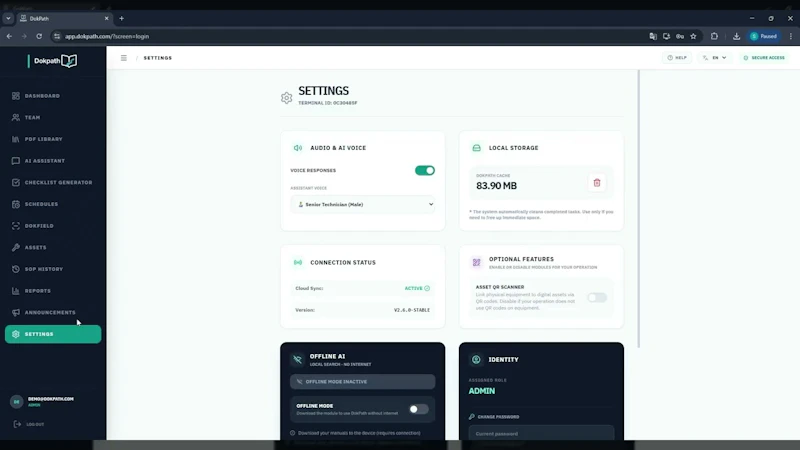Click the Audio & AI Voice speaker icon
This screenshot has width=800, height=450.
pos(297,148)
